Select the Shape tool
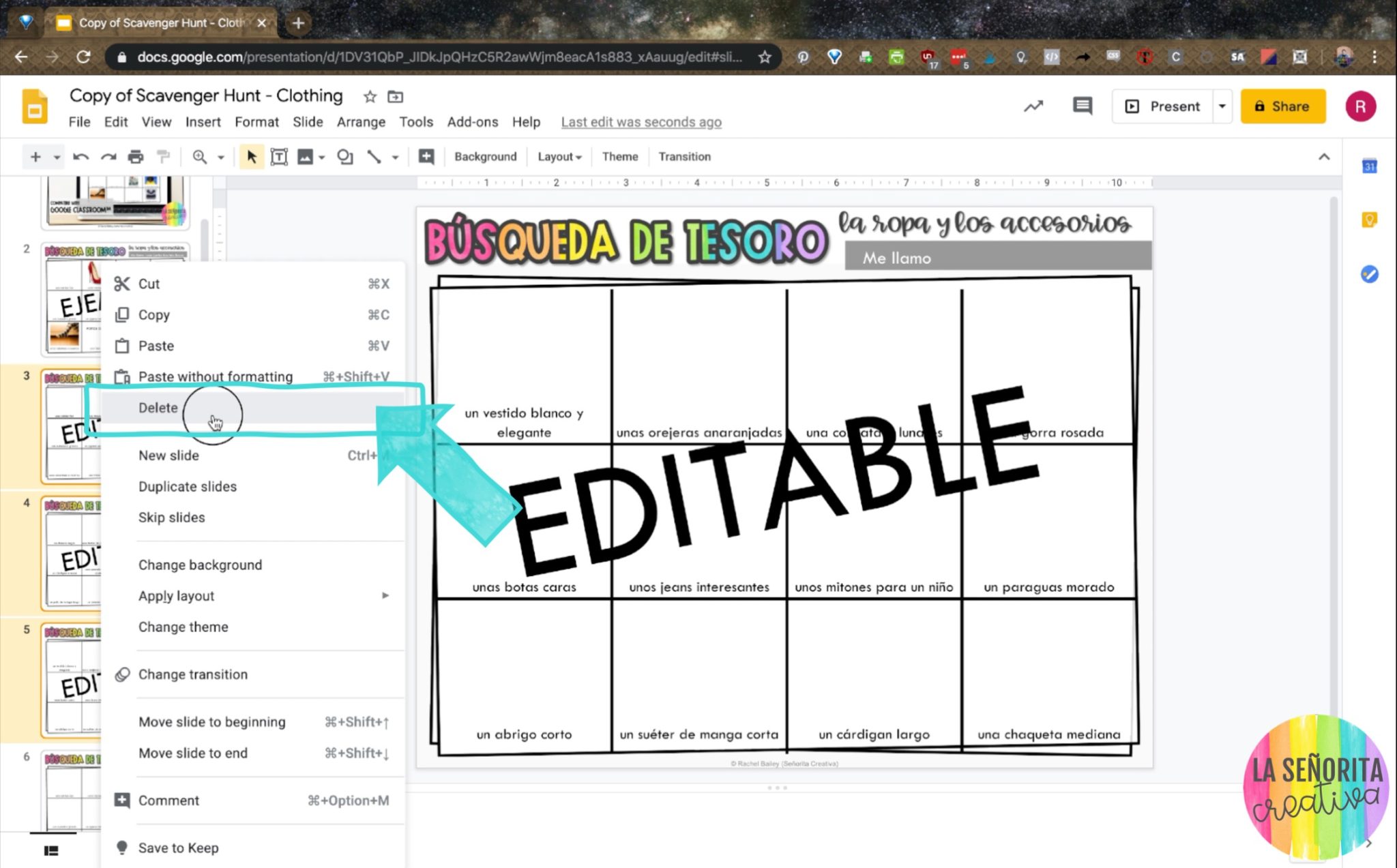 point(344,156)
